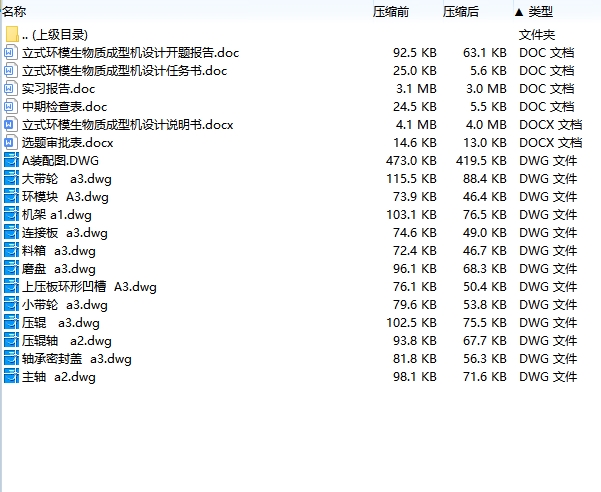This screenshot has height=492, width=601.
Task: Click the Word icon beside 开题报告.doc
Action: pyautogui.click(x=10, y=52)
